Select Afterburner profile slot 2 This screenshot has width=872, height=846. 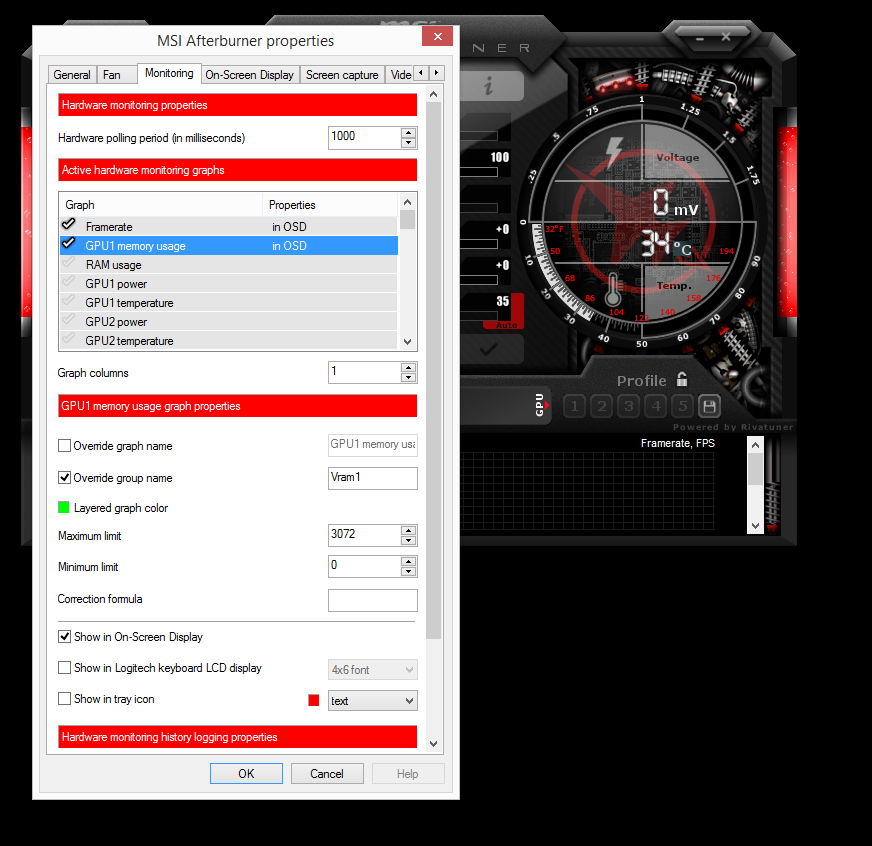602,407
